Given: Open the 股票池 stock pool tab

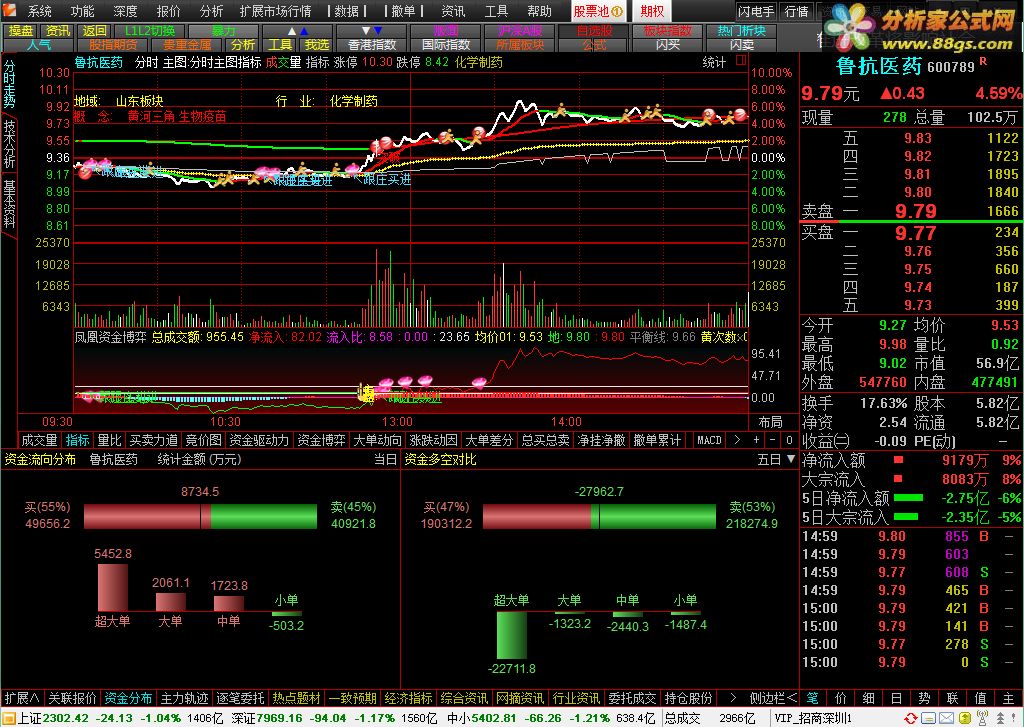Looking at the screenshot, I should pos(598,11).
